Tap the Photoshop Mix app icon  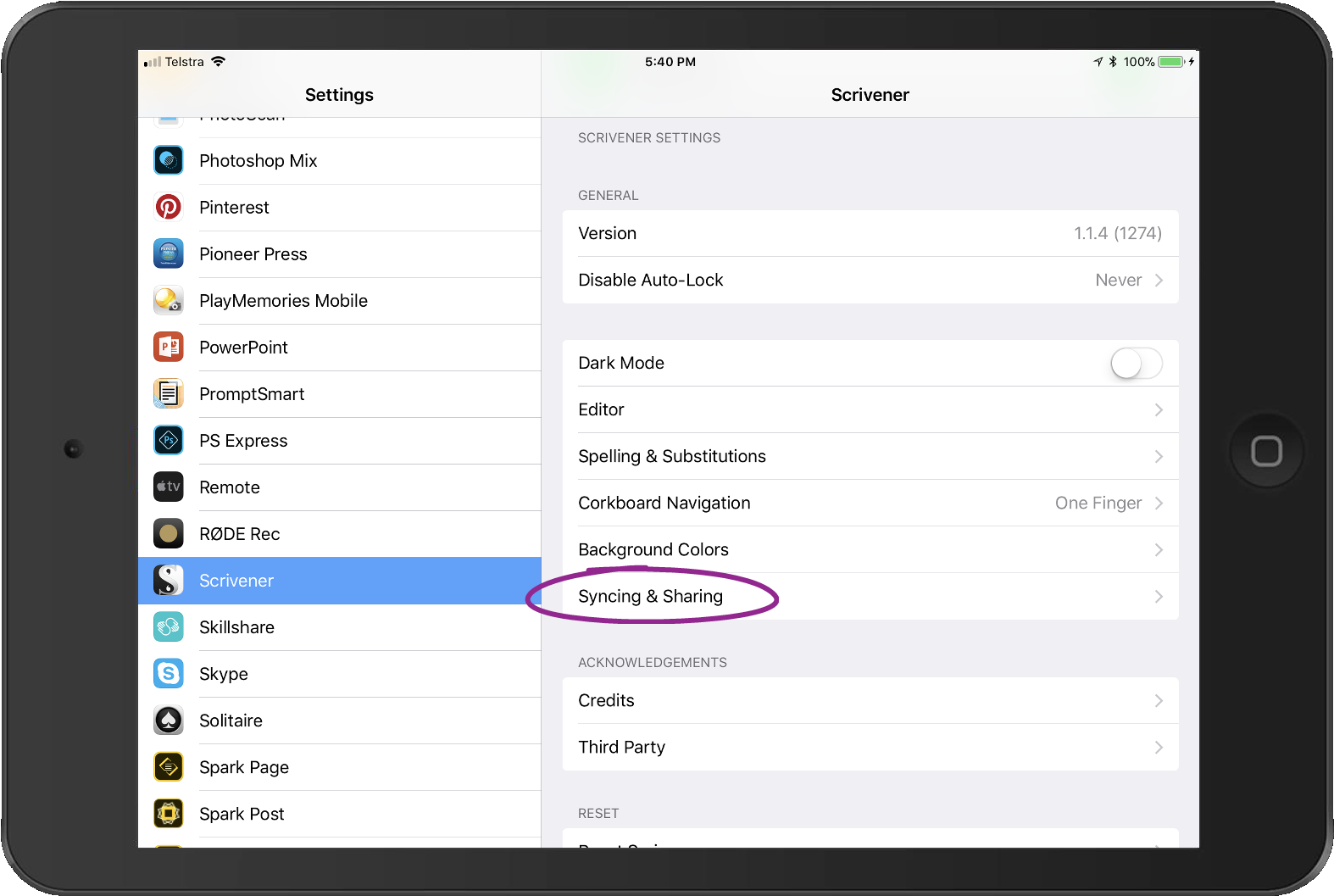169,160
